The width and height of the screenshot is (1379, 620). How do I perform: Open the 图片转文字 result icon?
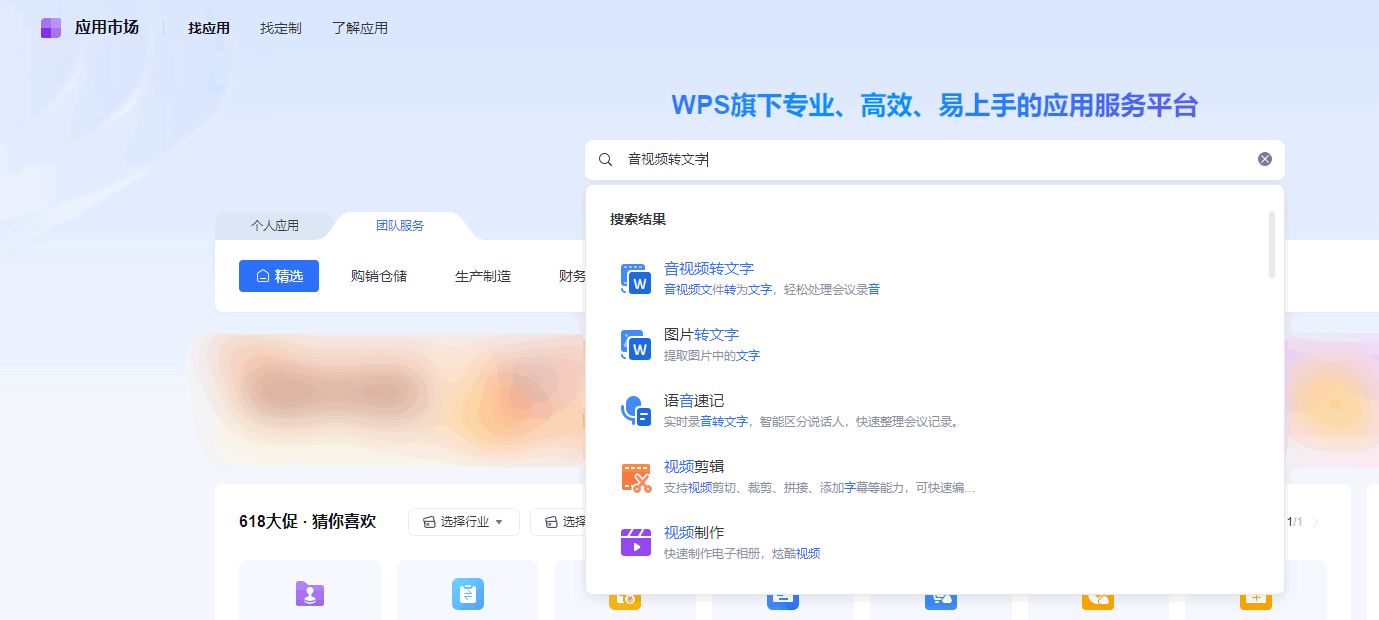tap(636, 345)
